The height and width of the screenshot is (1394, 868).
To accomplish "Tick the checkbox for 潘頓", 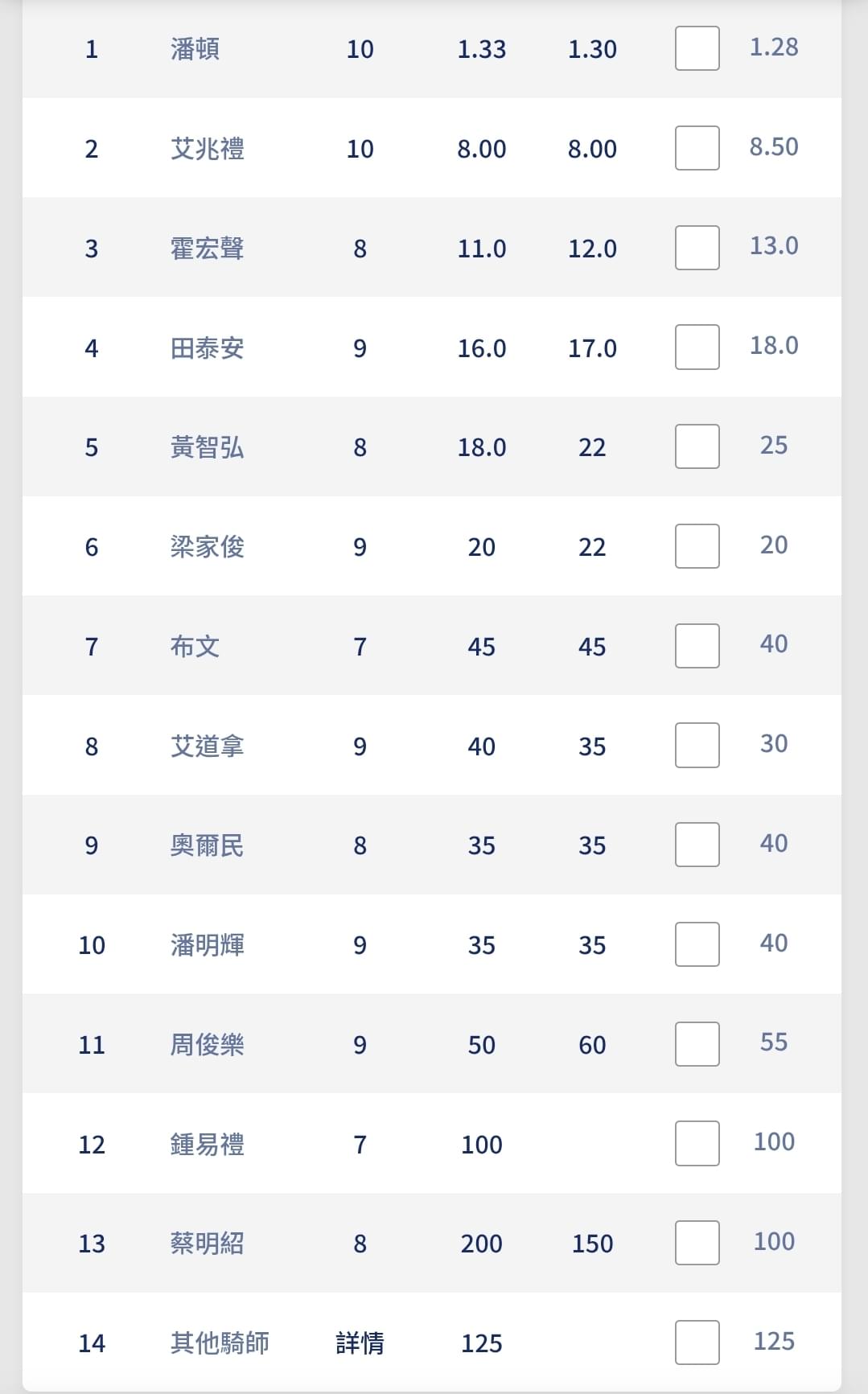I will coord(697,48).
